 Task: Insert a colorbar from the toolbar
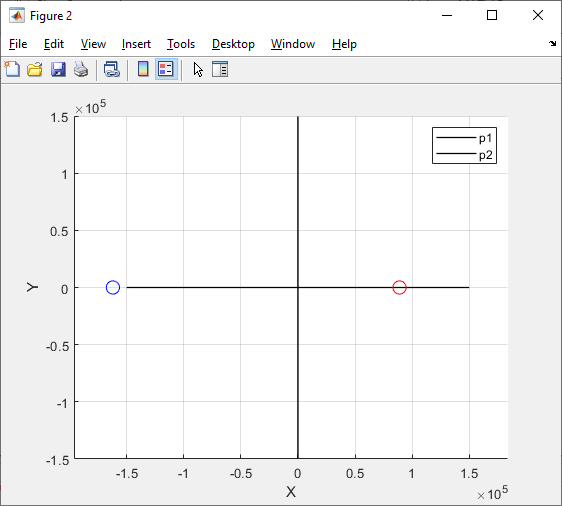point(143,69)
